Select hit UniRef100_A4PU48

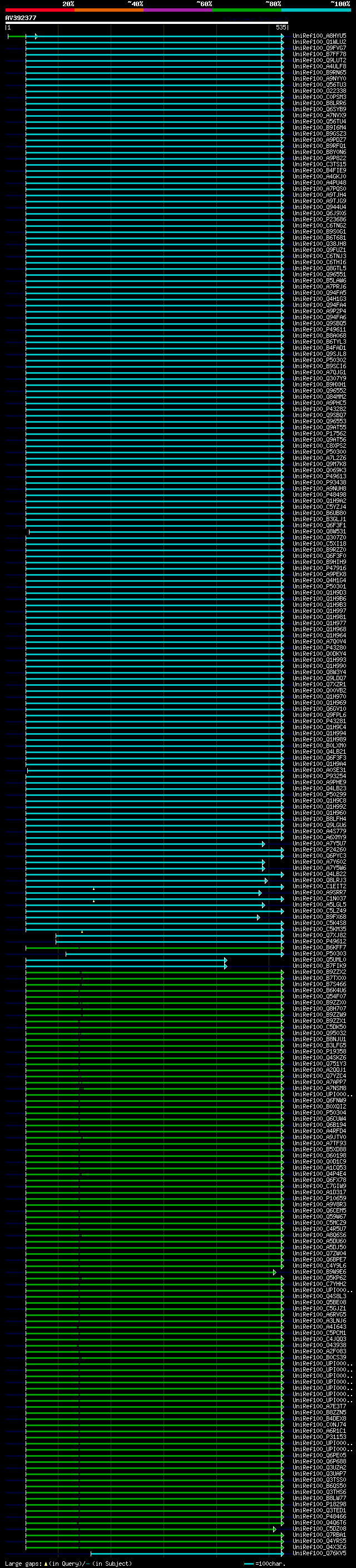click(x=319, y=182)
